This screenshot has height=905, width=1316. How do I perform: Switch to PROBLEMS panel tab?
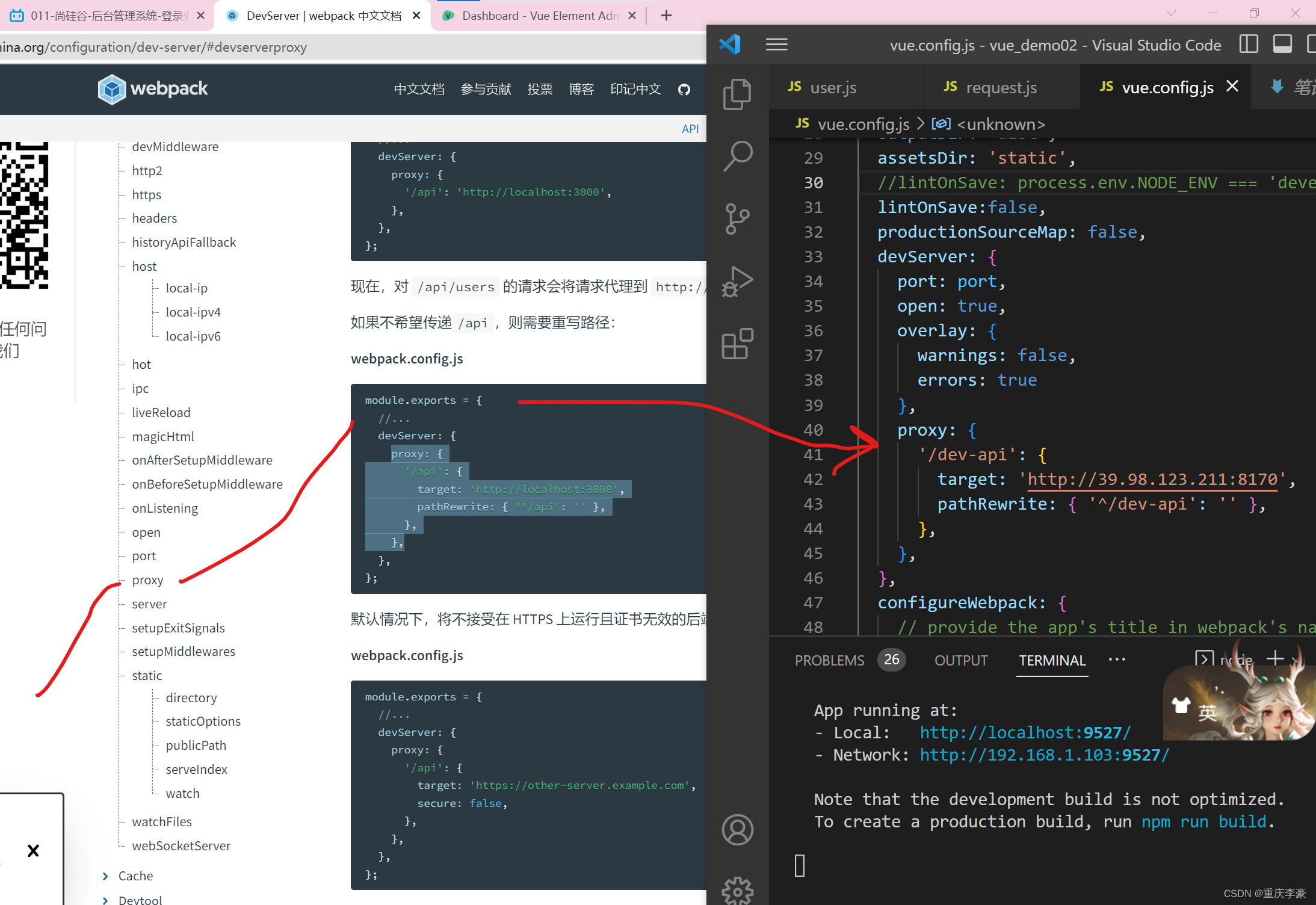[829, 660]
